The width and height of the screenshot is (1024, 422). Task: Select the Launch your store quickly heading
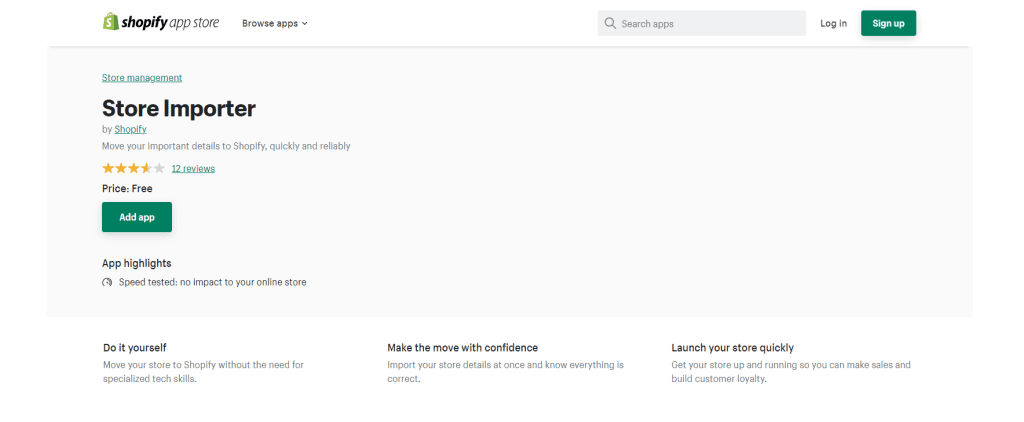[x=733, y=348]
